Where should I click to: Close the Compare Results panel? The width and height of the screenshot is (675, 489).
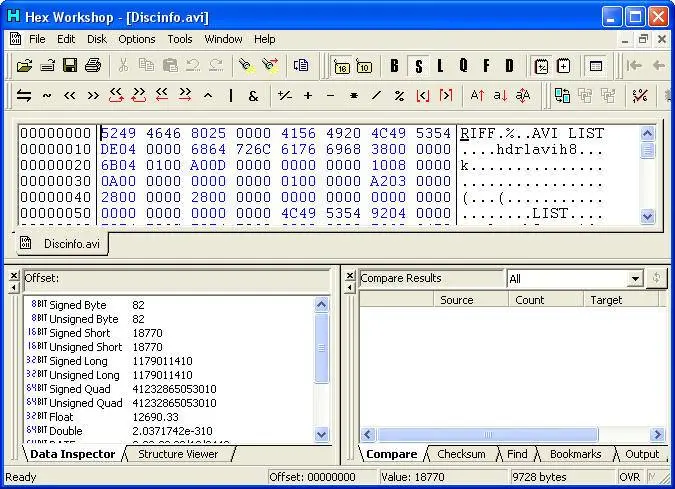coord(350,275)
